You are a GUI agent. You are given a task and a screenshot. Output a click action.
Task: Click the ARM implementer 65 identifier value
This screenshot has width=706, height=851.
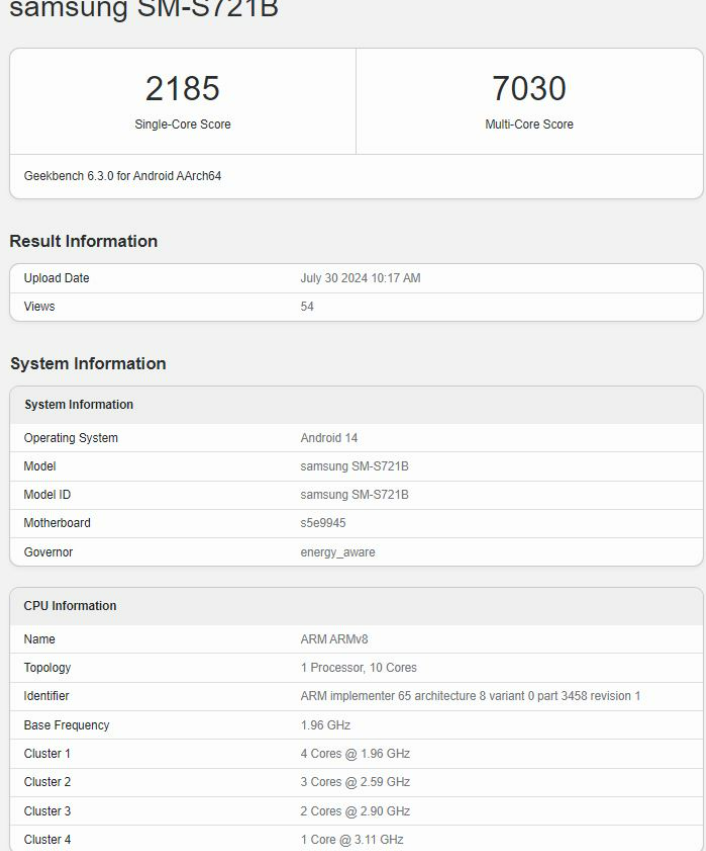pyautogui.click(x=470, y=696)
